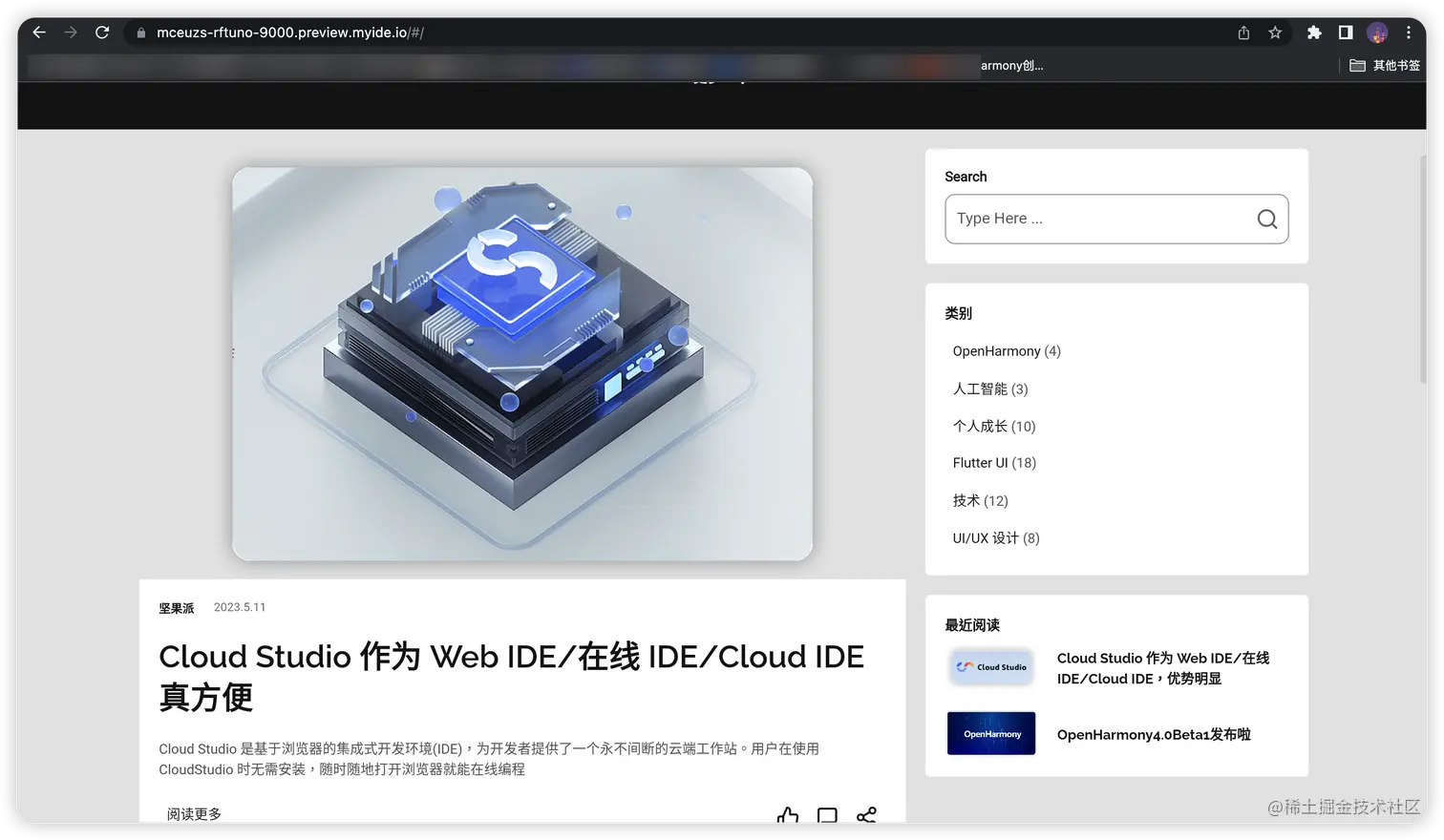Share the page via the address bar share icon
Viewport: 1444px width, 840px height.
1243,31
